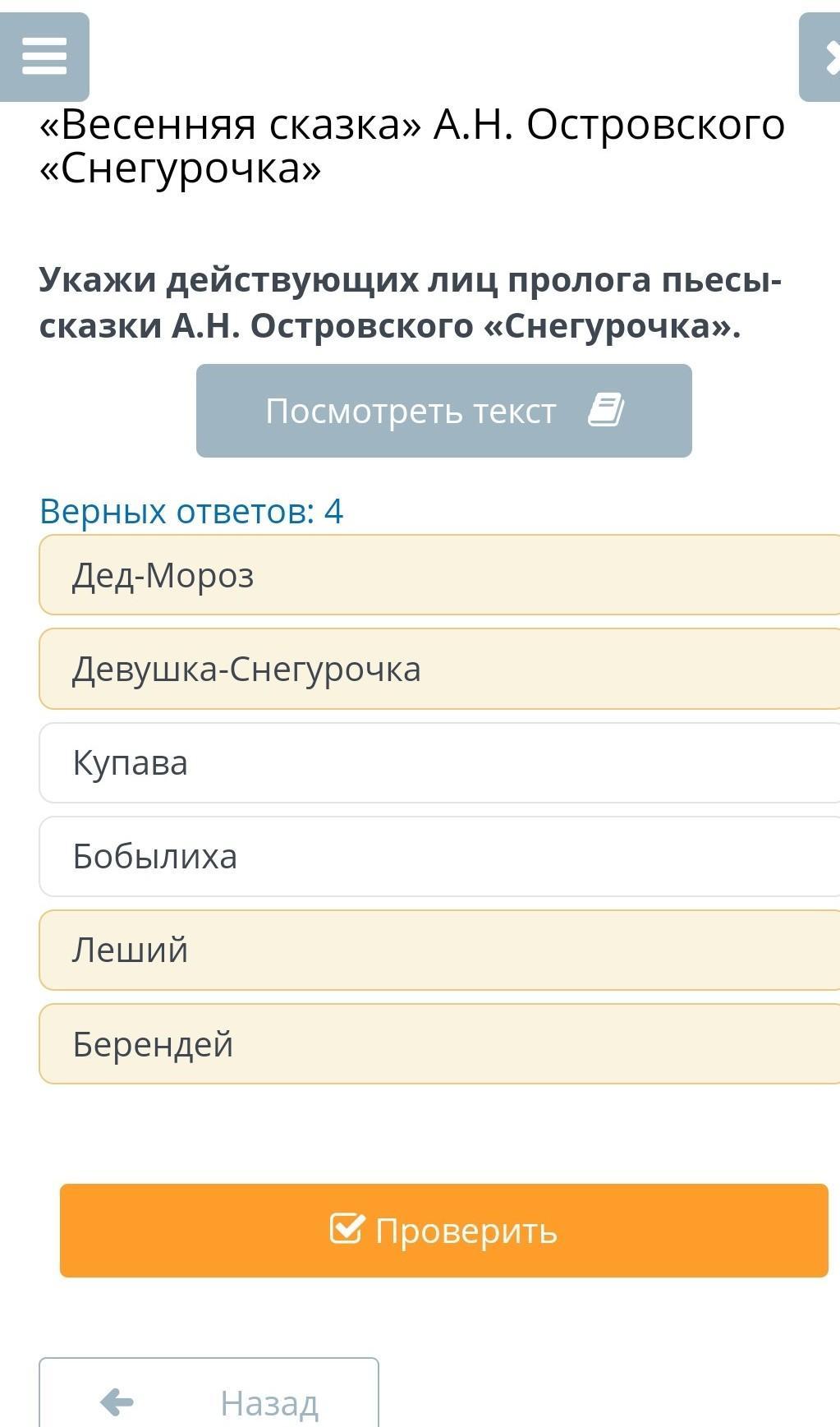Select the Бобылиха answer option
The image size is (840, 1427).
coord(439,856)
